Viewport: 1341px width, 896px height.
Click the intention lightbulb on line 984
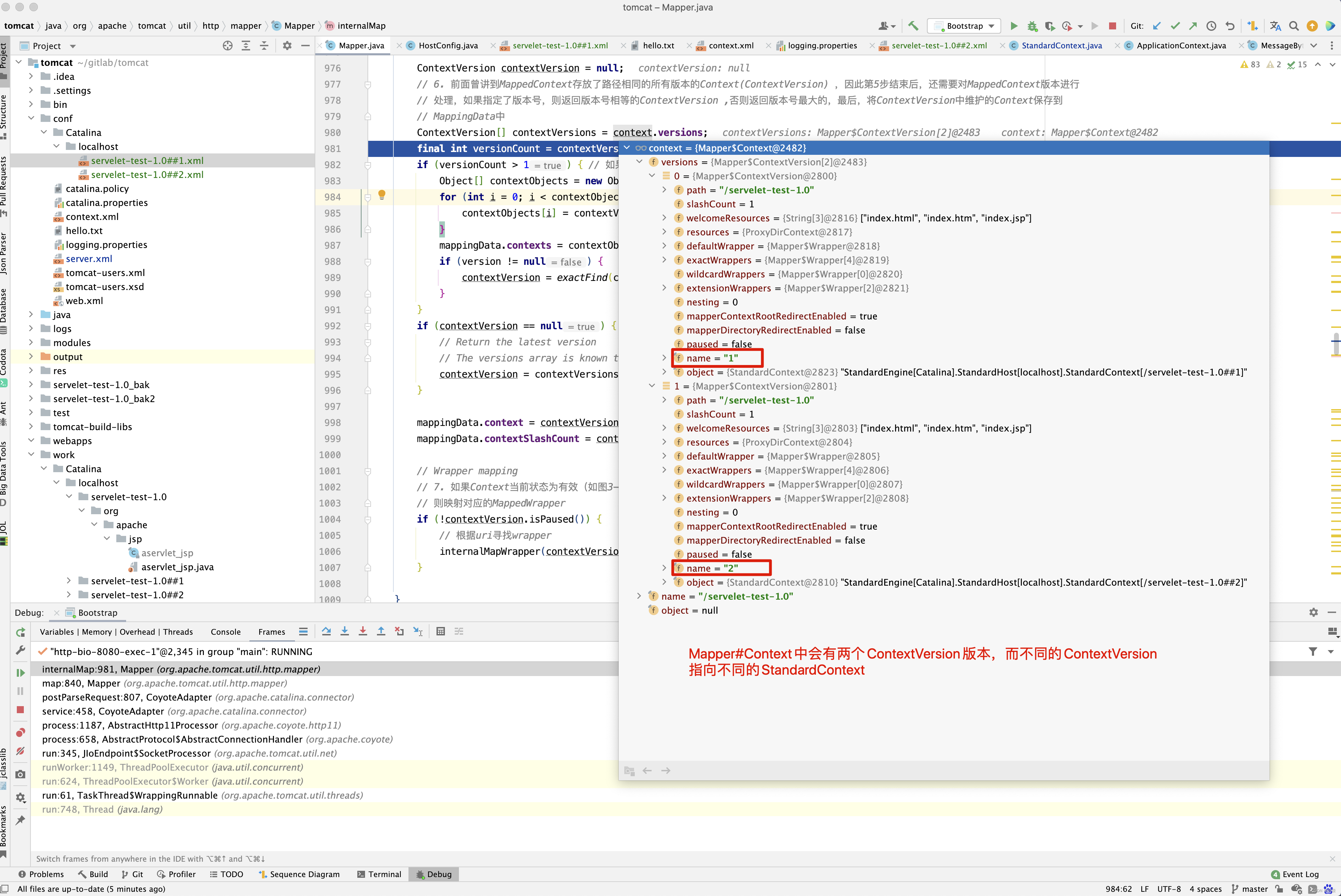(382, 195)
